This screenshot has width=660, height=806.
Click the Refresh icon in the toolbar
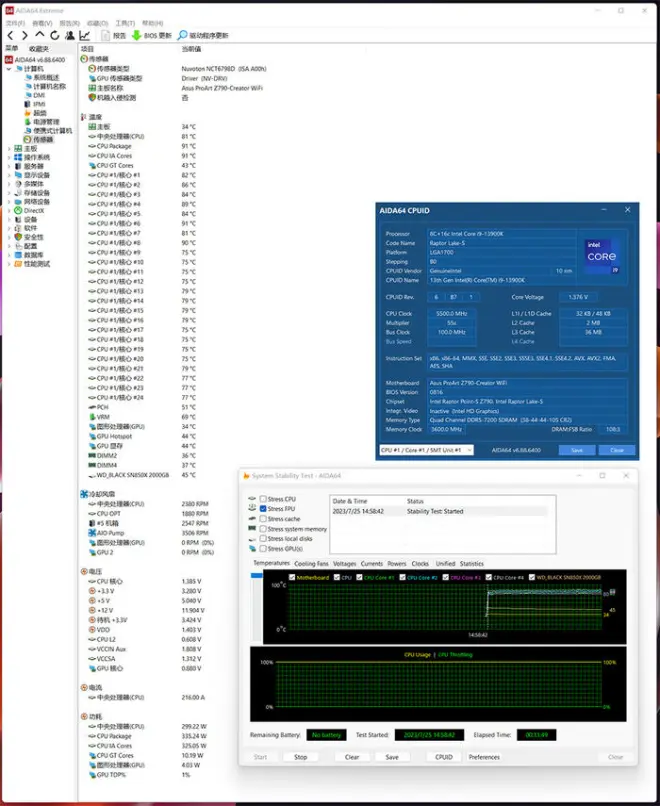click(x=54, y=35)
